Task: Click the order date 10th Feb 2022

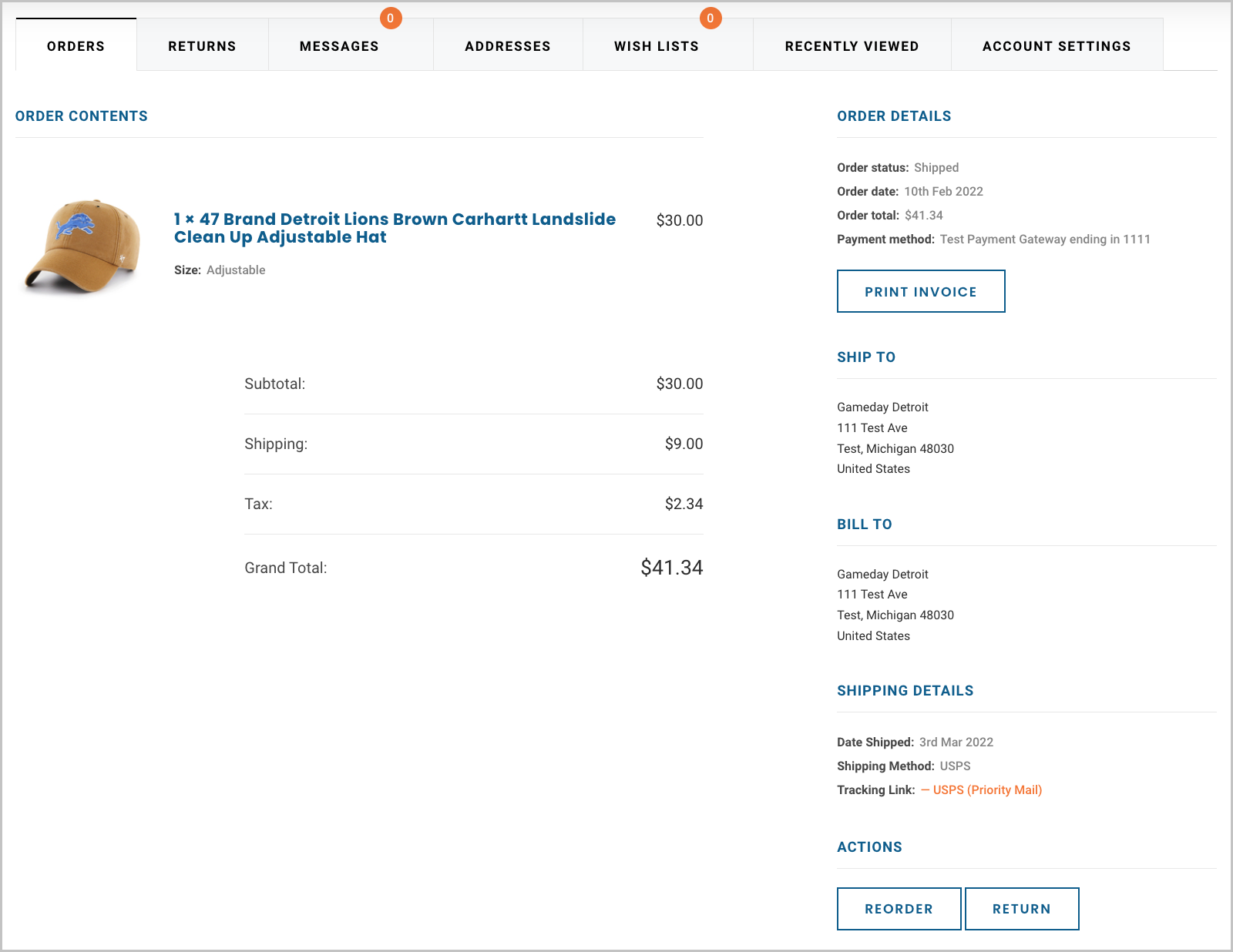Action: [943, 191]
